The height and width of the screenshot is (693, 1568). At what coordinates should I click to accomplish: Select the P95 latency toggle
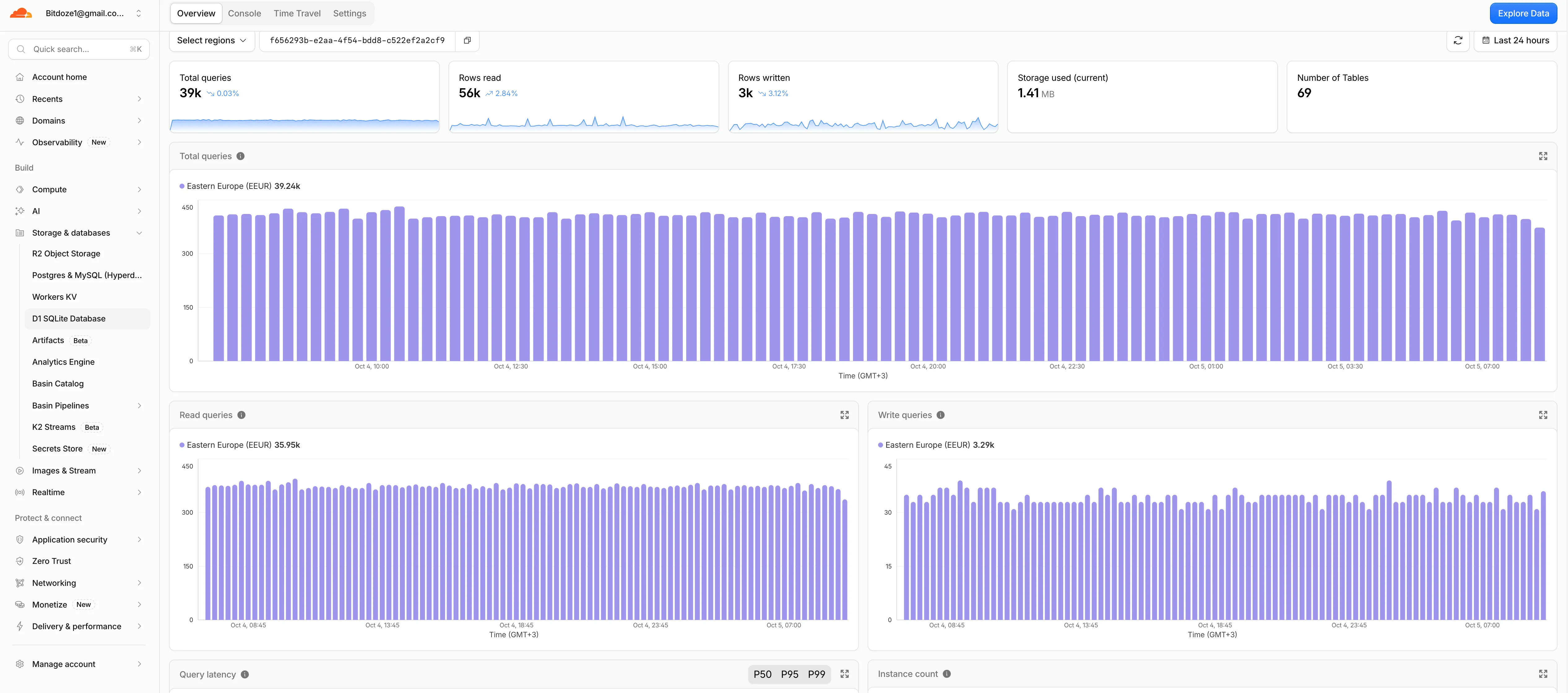click(x=790, y=674)
